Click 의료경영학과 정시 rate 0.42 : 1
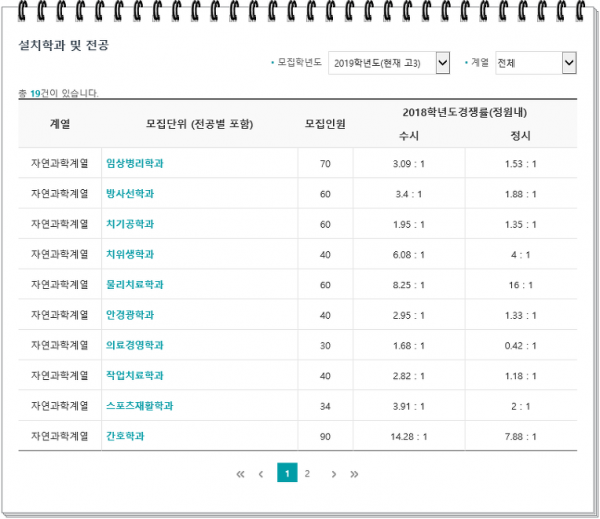 coord(520,346)
